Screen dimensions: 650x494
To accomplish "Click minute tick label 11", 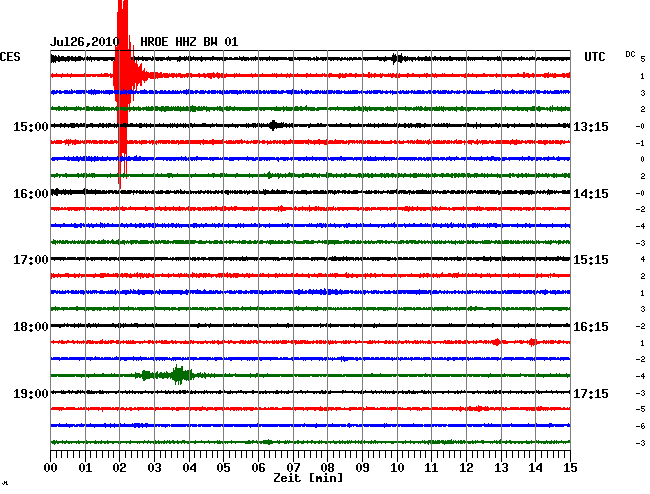I will (x=431, y=468).
